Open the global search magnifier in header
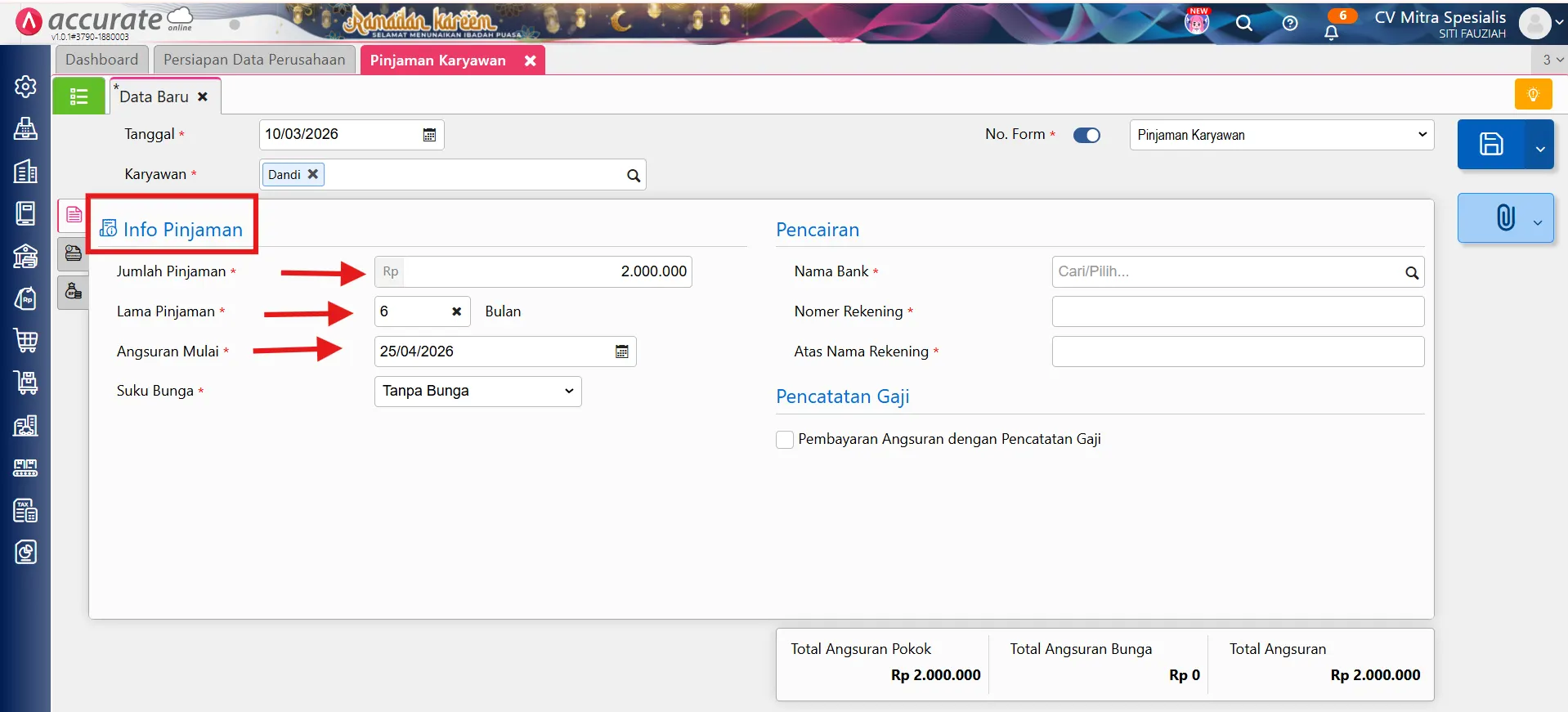Viewport: 1568px width, 712px height. click(1243, 23)
